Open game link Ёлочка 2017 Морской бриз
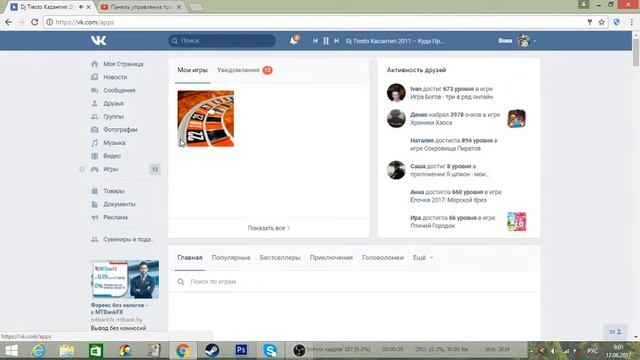 click(x=448, y=200)
